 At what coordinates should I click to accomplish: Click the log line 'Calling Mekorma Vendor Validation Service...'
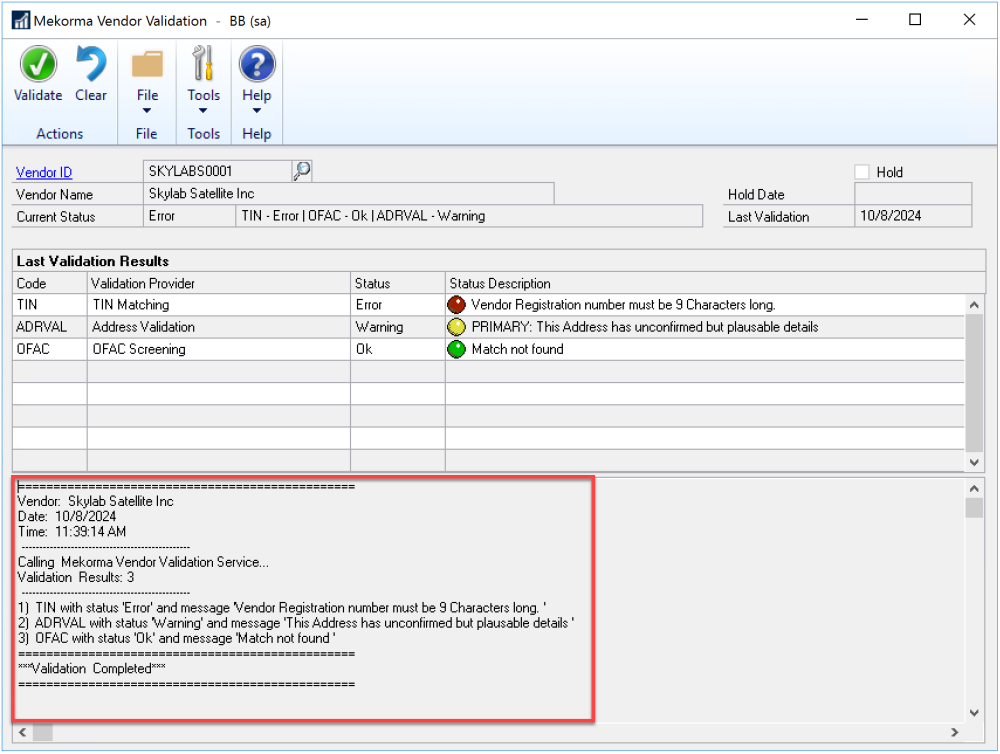pyautogui.click(x=143, y=562)
